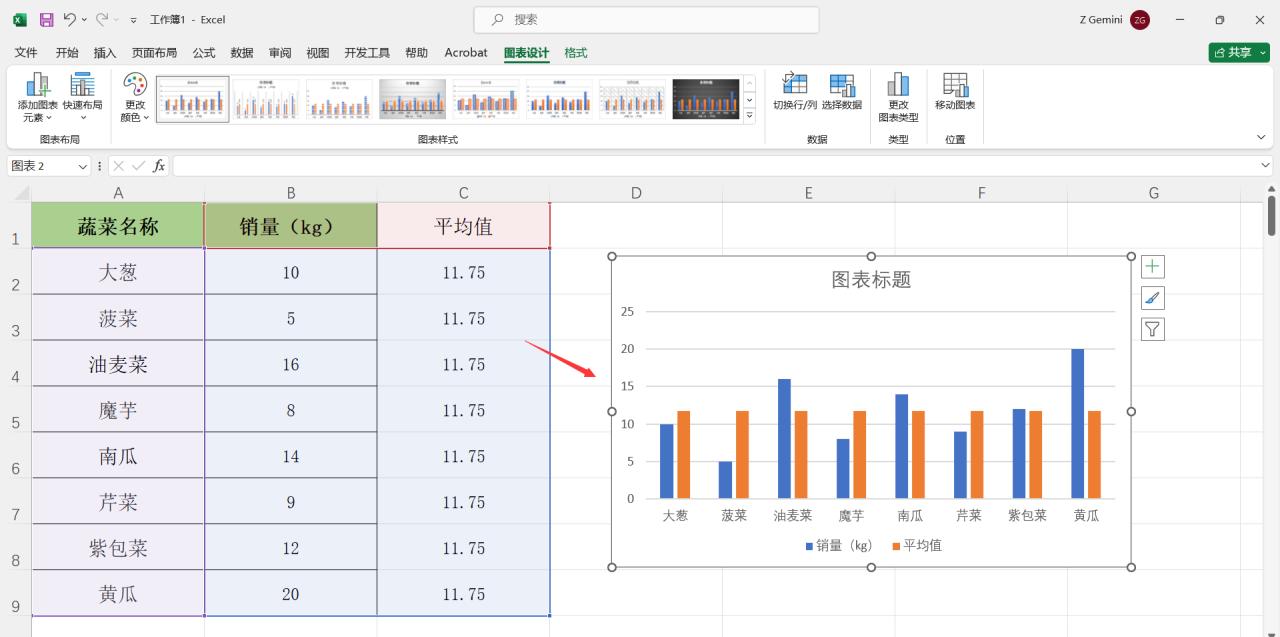The image size is (1280, 637).
Task: Click the 平均值 legend entry
Action: (x=916, y=545)
